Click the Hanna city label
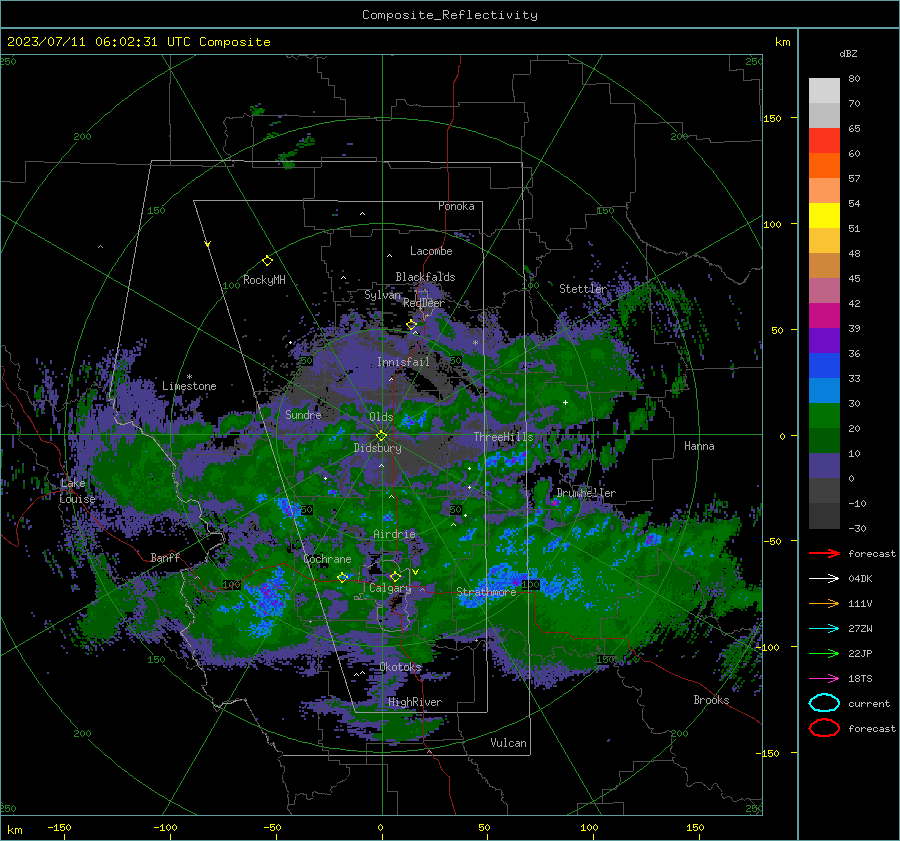The height and width of the screenshot is (841, 900). [x=699, y=446]
